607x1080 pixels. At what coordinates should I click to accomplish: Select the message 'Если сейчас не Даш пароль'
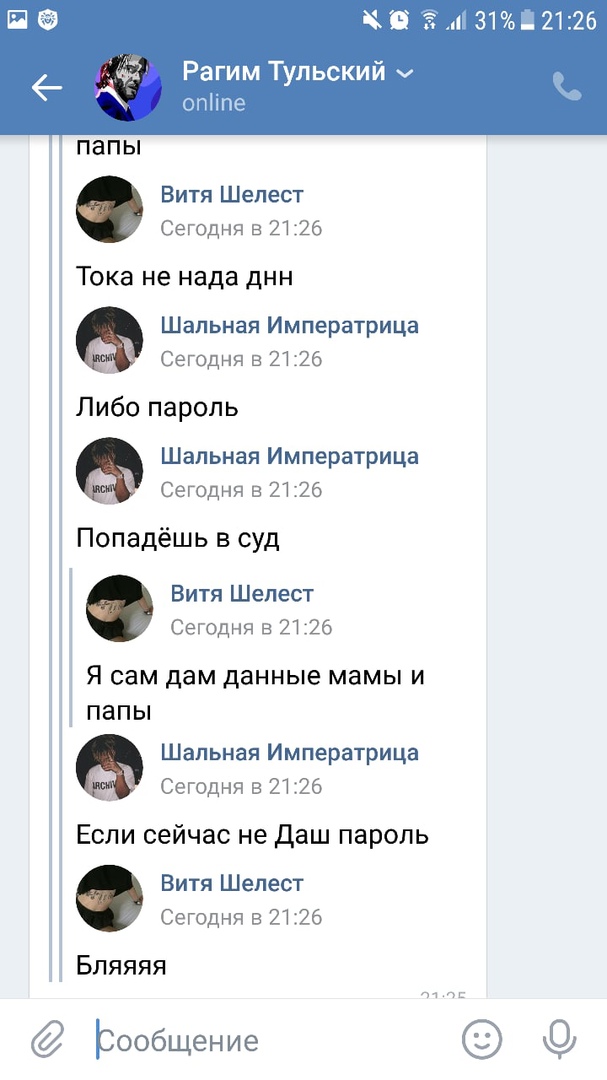point(252,834)
